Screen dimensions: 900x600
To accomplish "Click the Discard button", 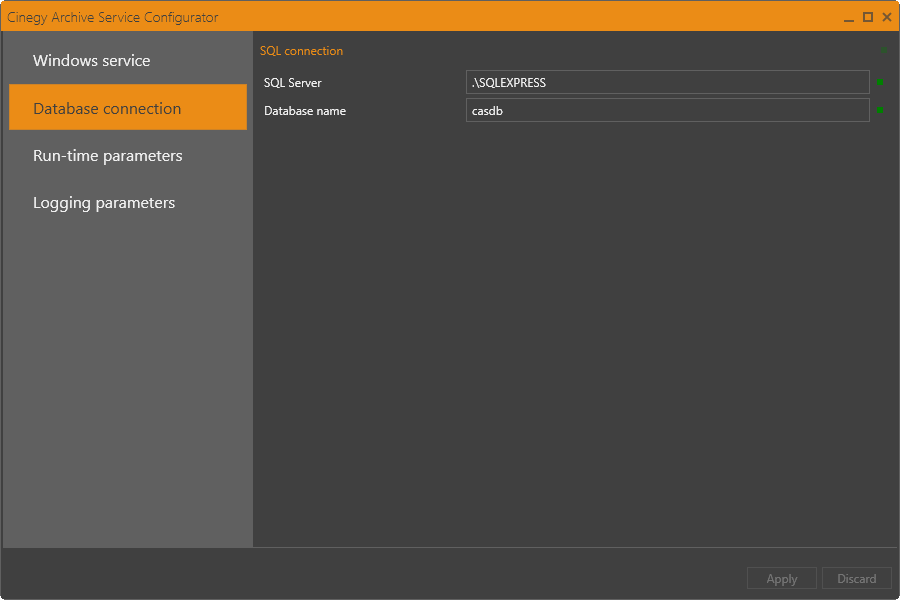I will point(856,578).
